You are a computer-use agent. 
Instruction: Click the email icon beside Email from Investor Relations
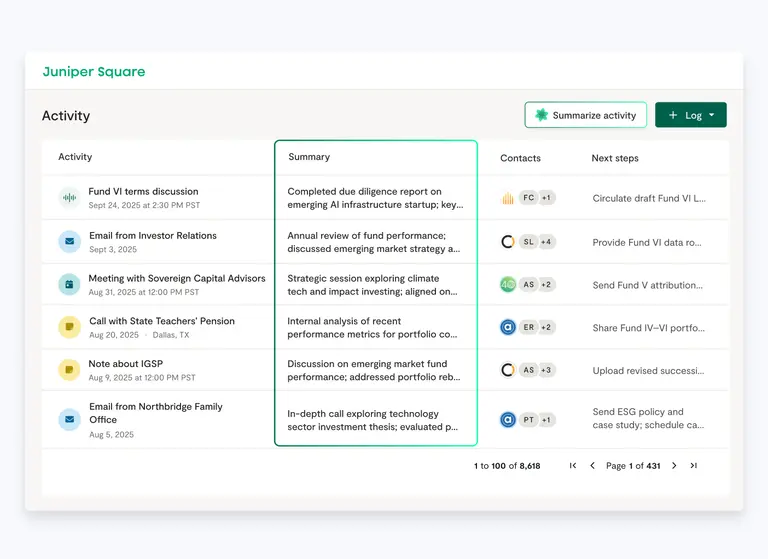pyautogui.click(x=69, y=241)
